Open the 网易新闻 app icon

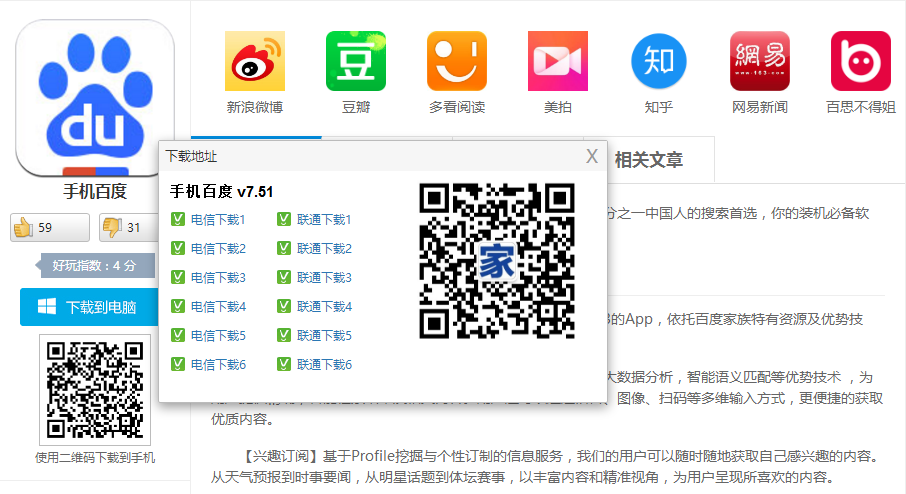click(760, 61)
